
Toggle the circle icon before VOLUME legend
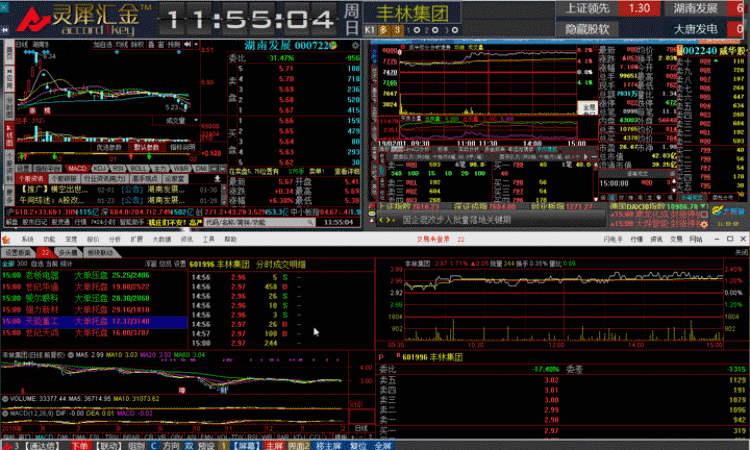[x=5, y=398]
